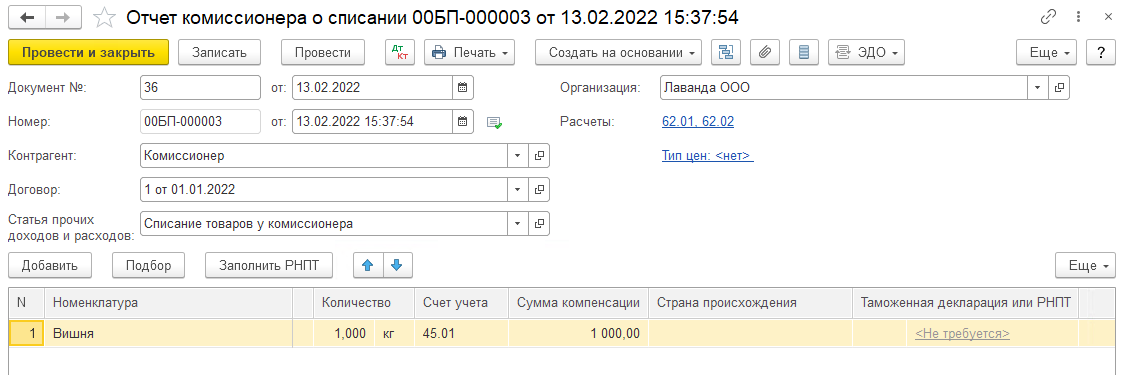Select account cell 45.01
The image size is (1123, 375).
click(x=461, y=333)
